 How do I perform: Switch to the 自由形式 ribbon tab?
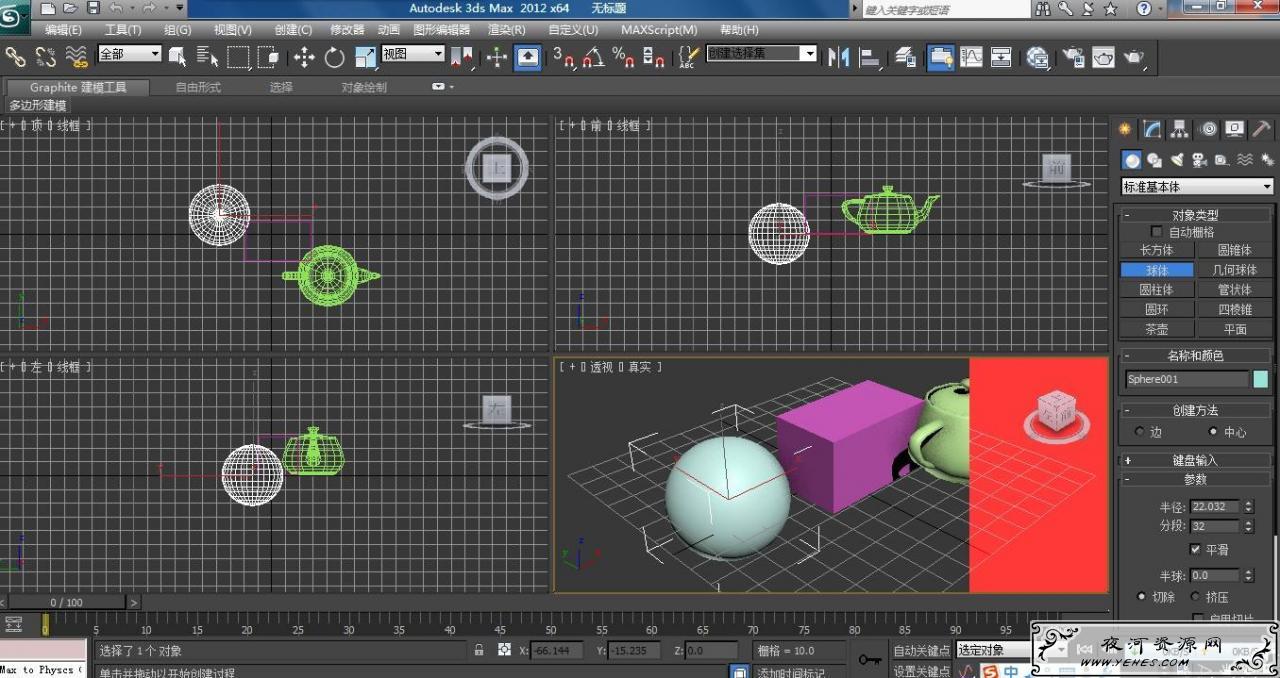pyautogui.click(x=198, y=87)
